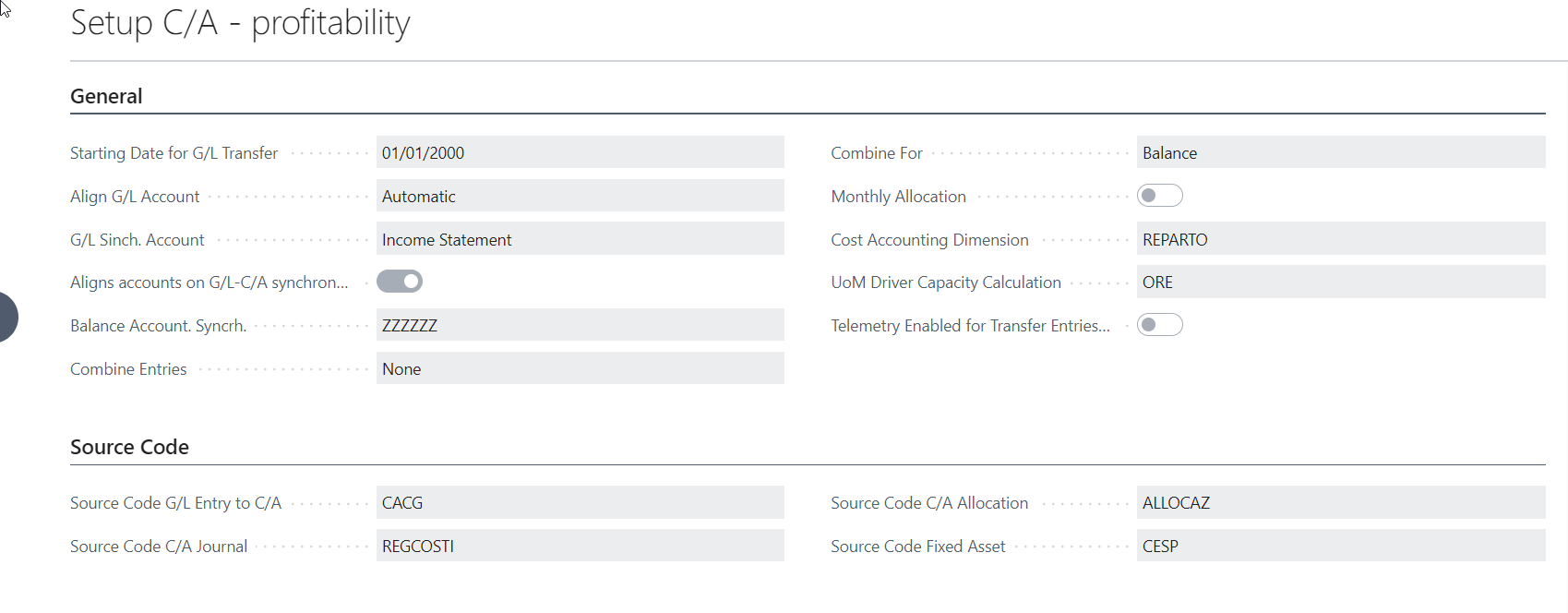Click the dark round button at left edge
Screen dimensions: 1568x613
point(6,317)
